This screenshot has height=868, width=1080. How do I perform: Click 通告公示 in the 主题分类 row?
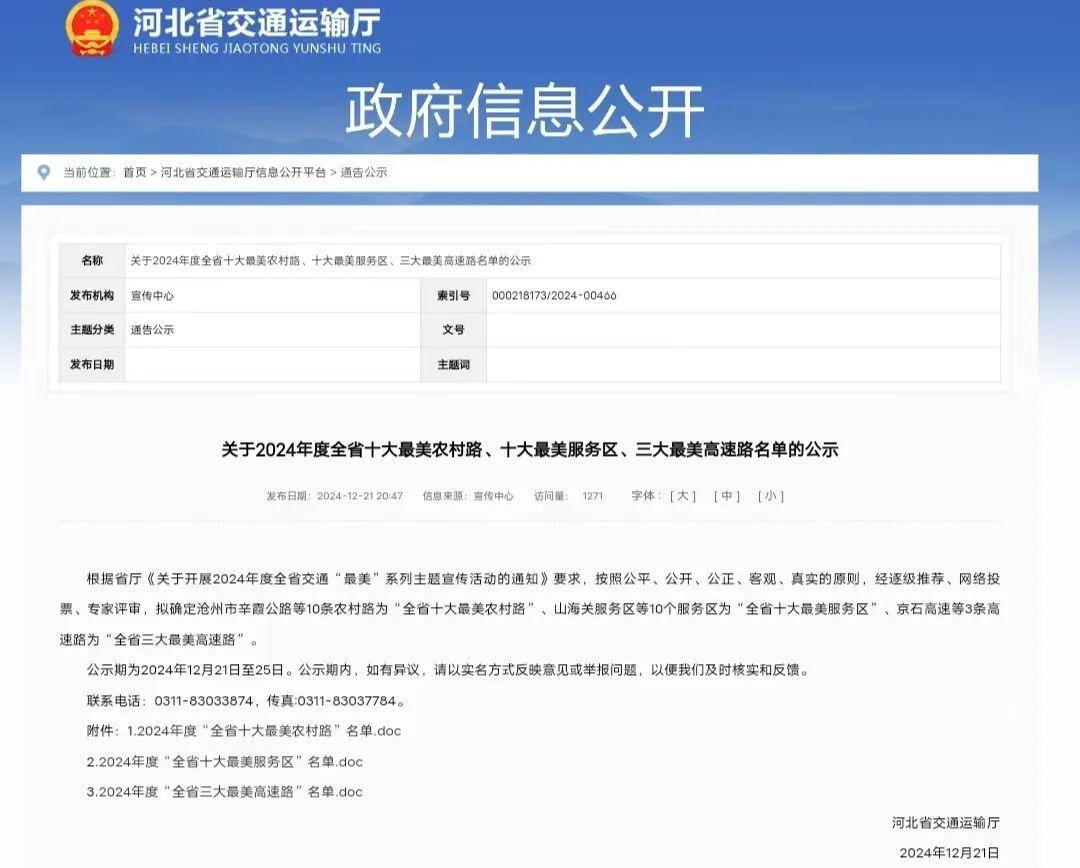[x=152, y=329]
